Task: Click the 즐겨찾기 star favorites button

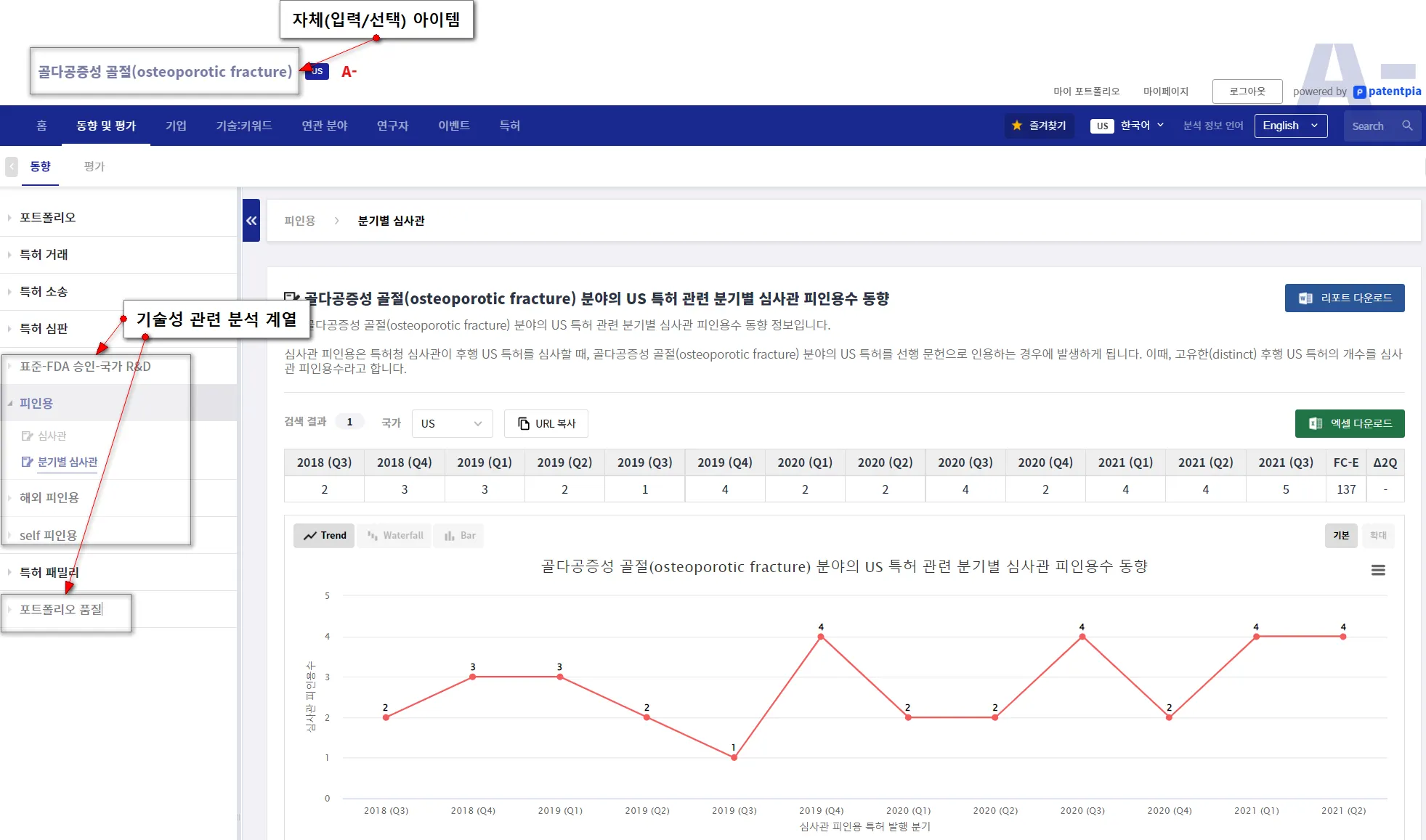Action: coord(1039,126)
